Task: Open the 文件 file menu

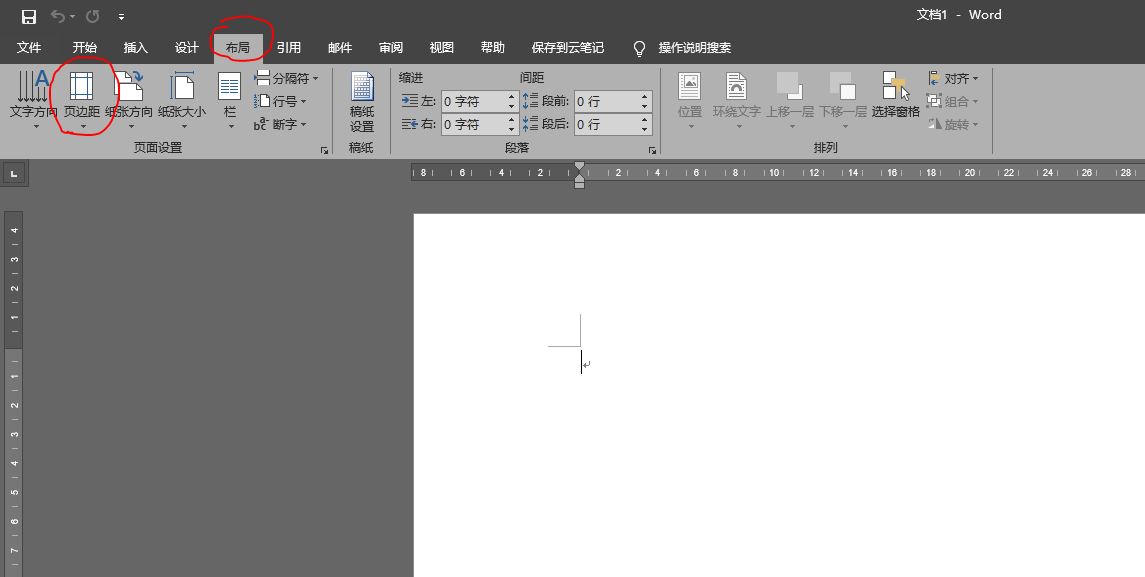Action: (29, 47)
